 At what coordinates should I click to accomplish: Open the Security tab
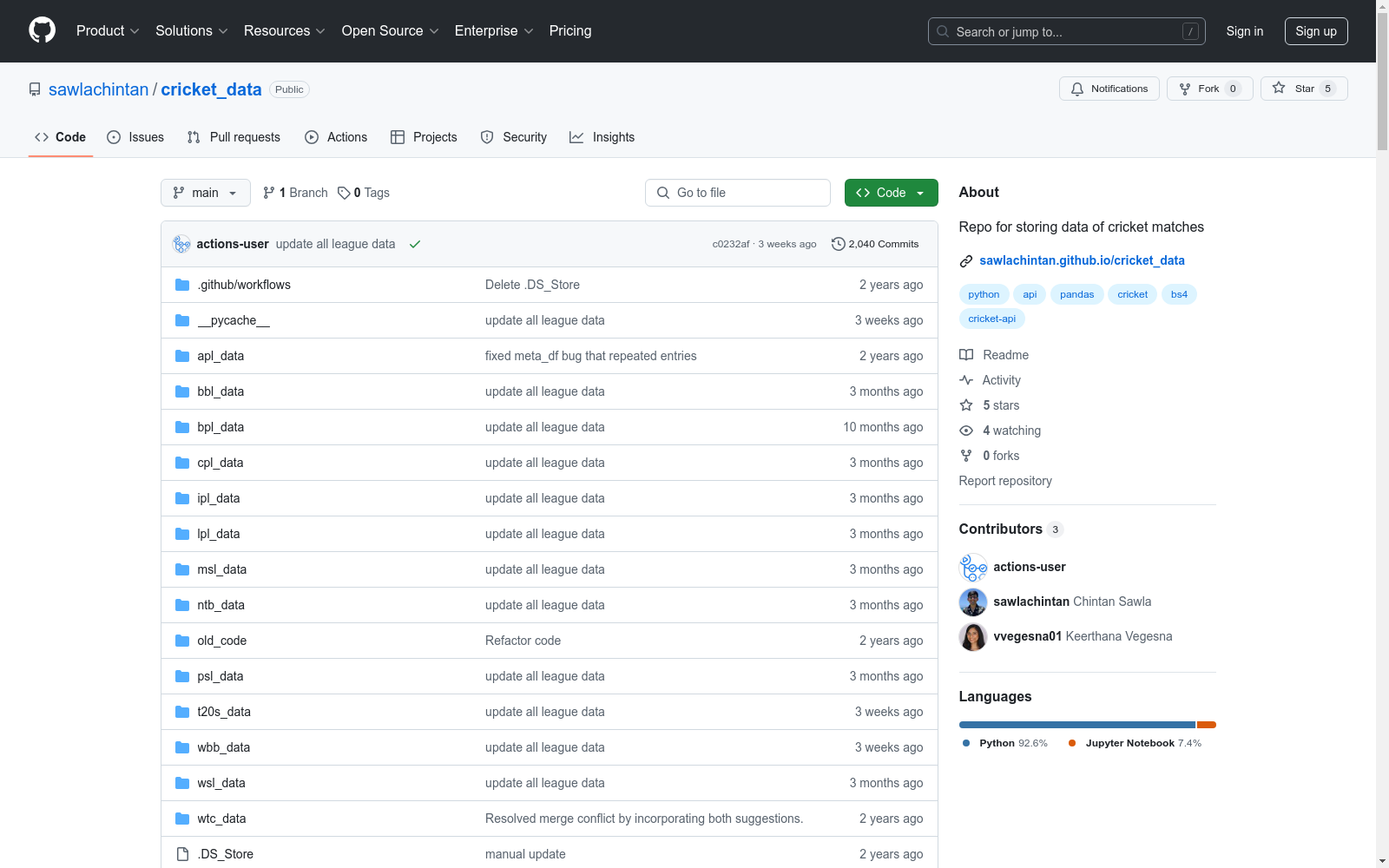coord(514,137)
